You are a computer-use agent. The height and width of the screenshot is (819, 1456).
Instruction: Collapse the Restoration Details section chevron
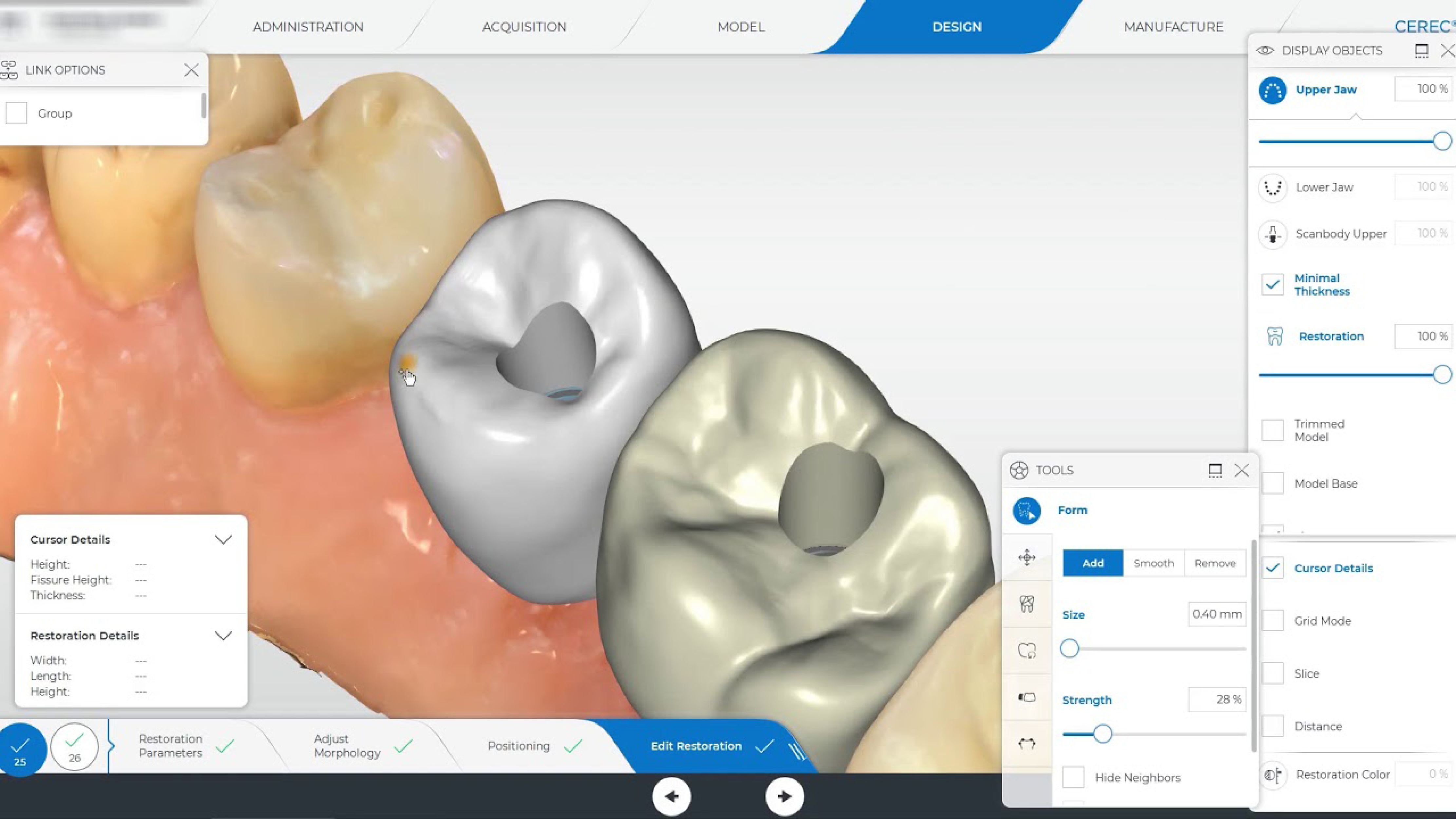tap(223, 636)
